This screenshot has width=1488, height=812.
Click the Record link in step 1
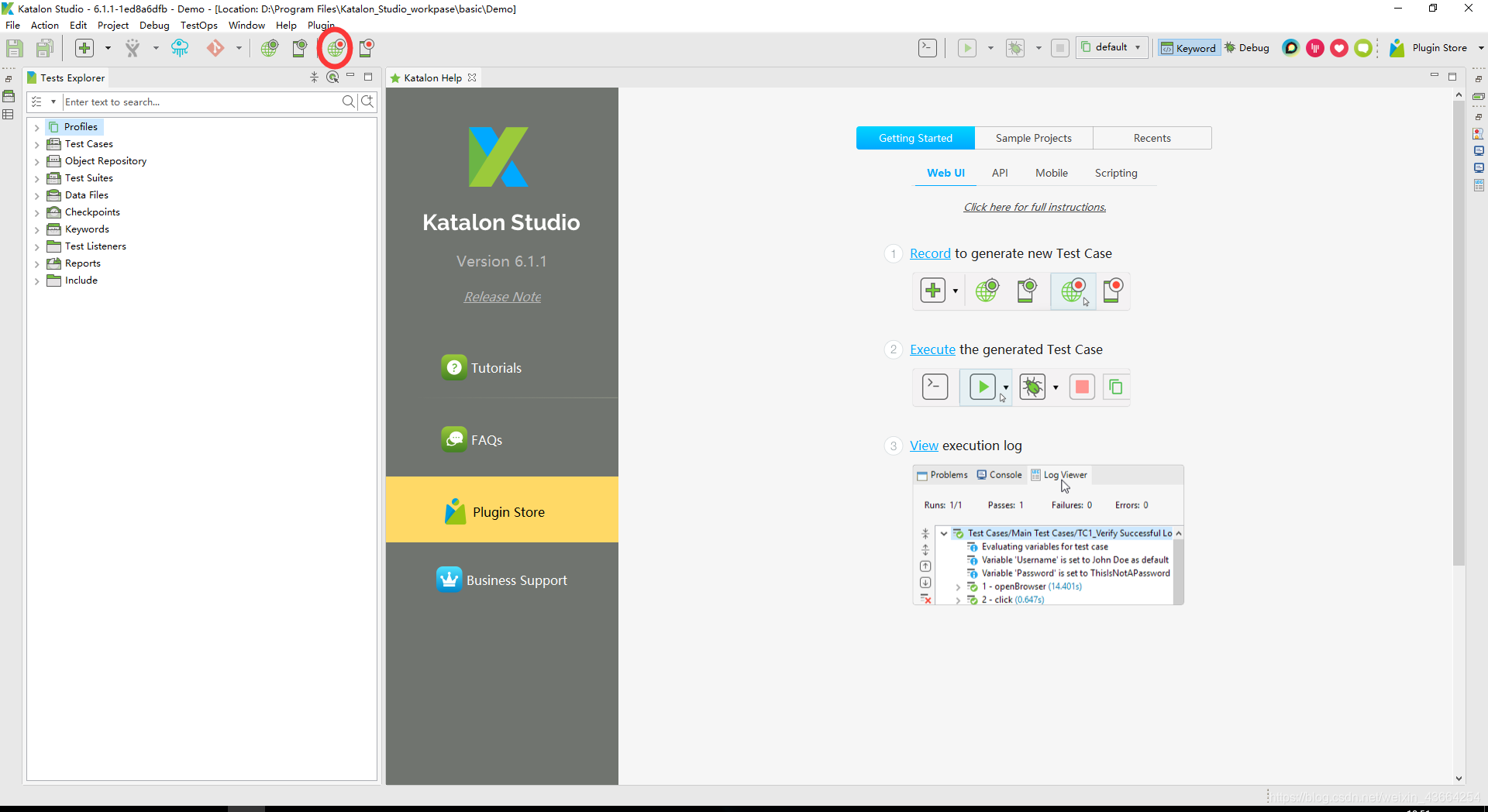tap(930, 253)
